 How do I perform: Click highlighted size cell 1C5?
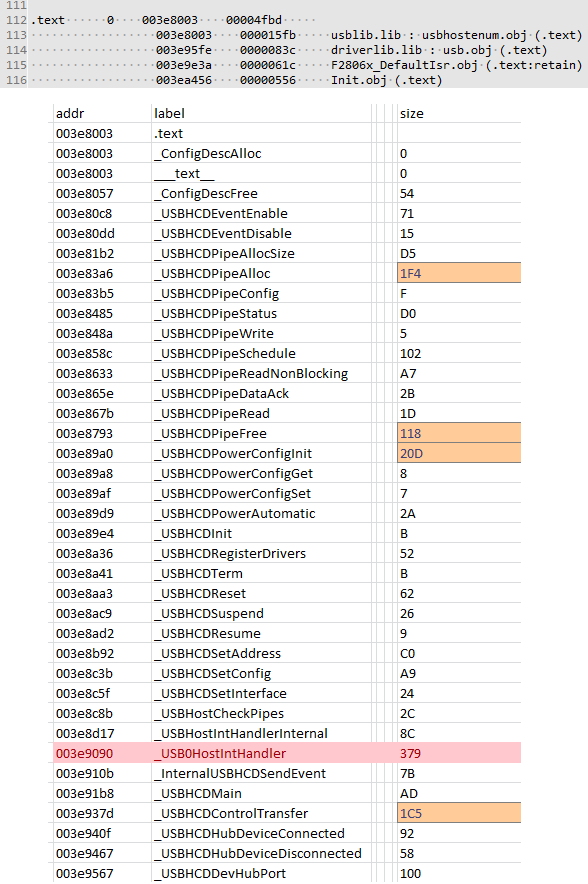pos(459,813)
